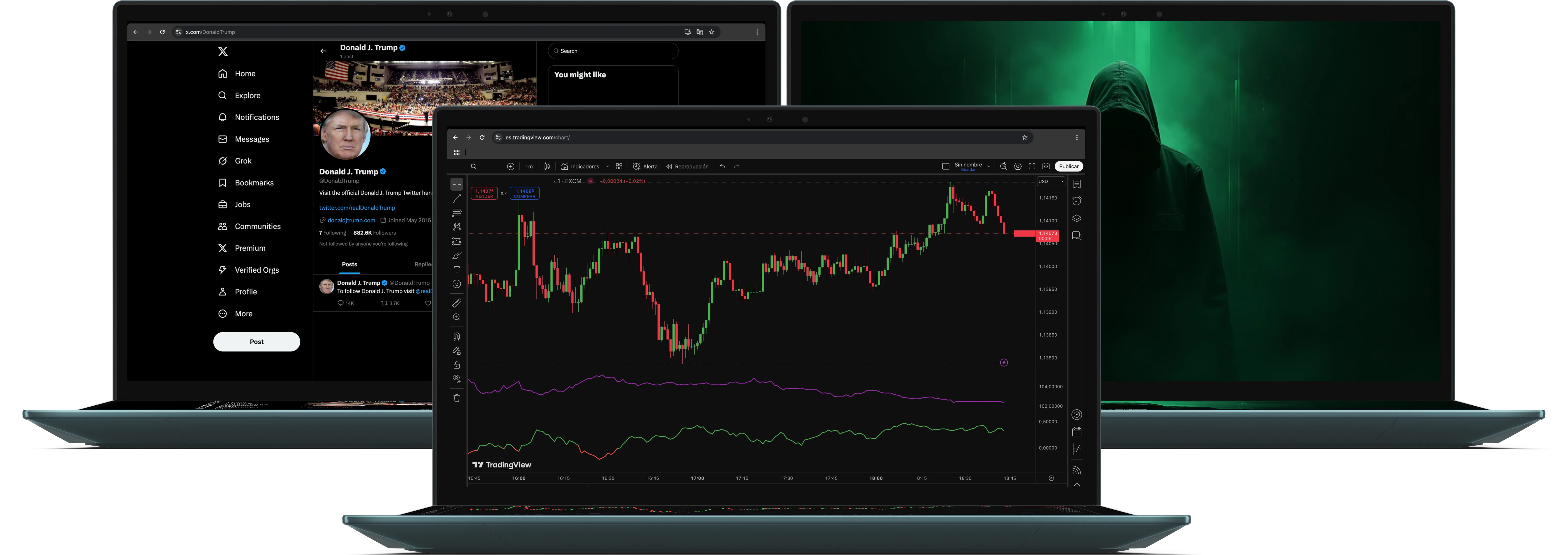The image size is (1568, 555).
Task: Open time axis settings hexagon icon
Action: pyautogui.click(x=1051, y=478)
